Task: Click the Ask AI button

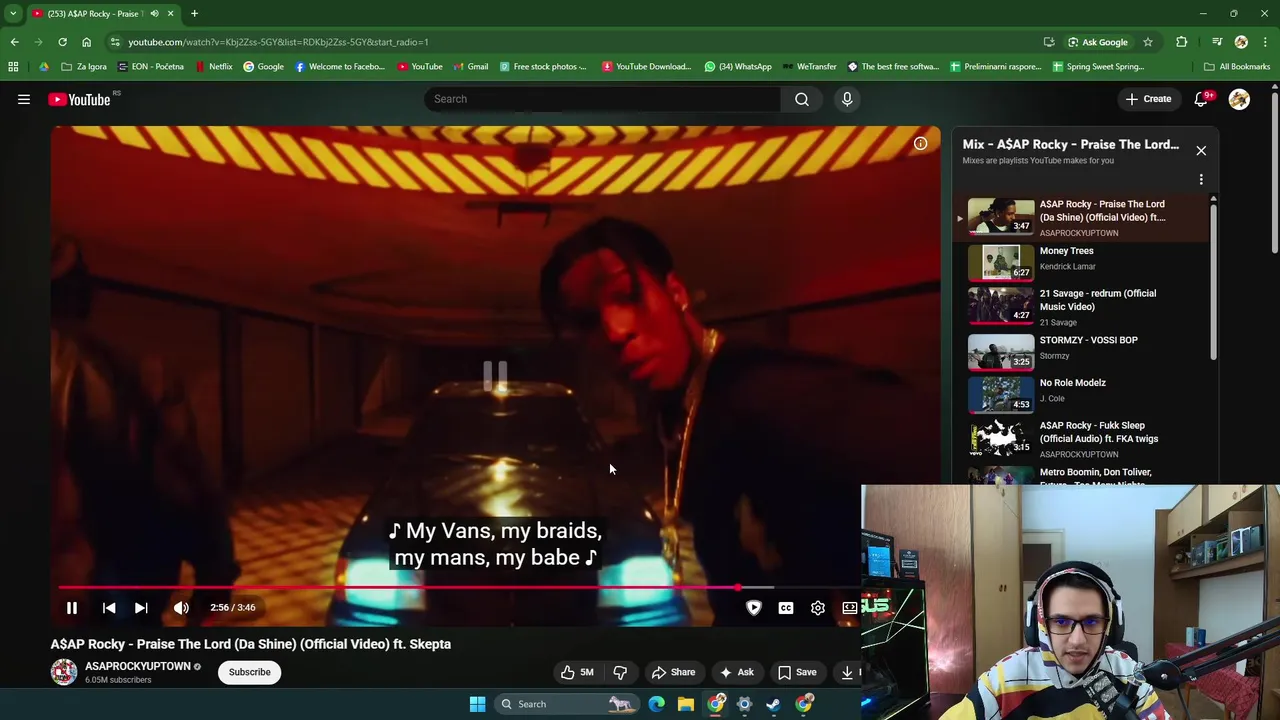Action: pos(737,672)
